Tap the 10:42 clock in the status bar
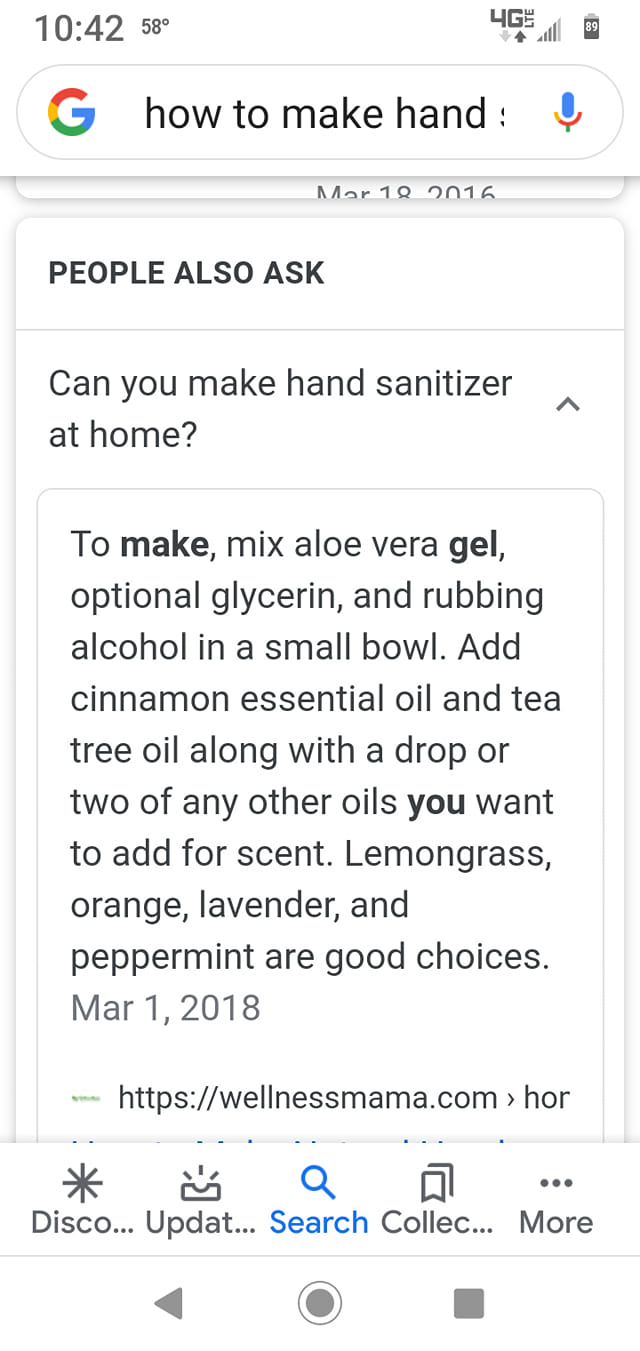The image size is (640, 1351). (78, 28)
